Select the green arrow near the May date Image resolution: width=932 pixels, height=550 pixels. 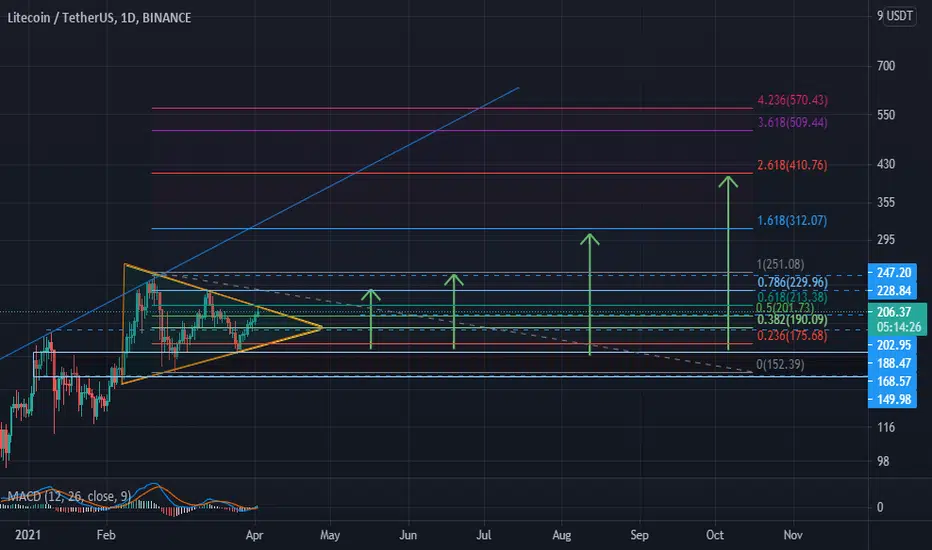click(x=371, y=319)
